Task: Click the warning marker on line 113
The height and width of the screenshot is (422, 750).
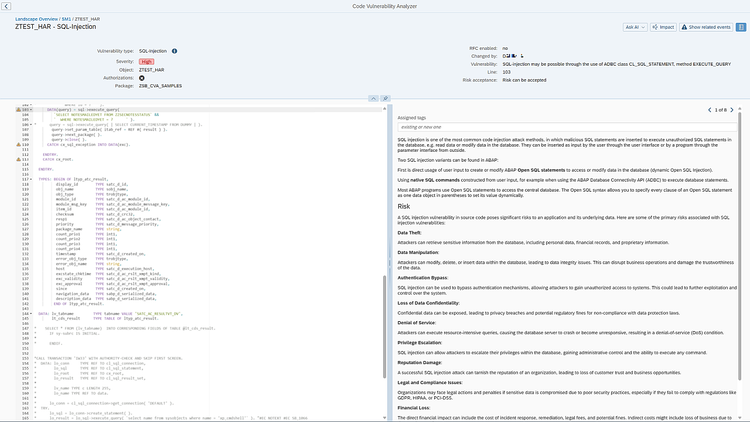Action: pos(19,159)
